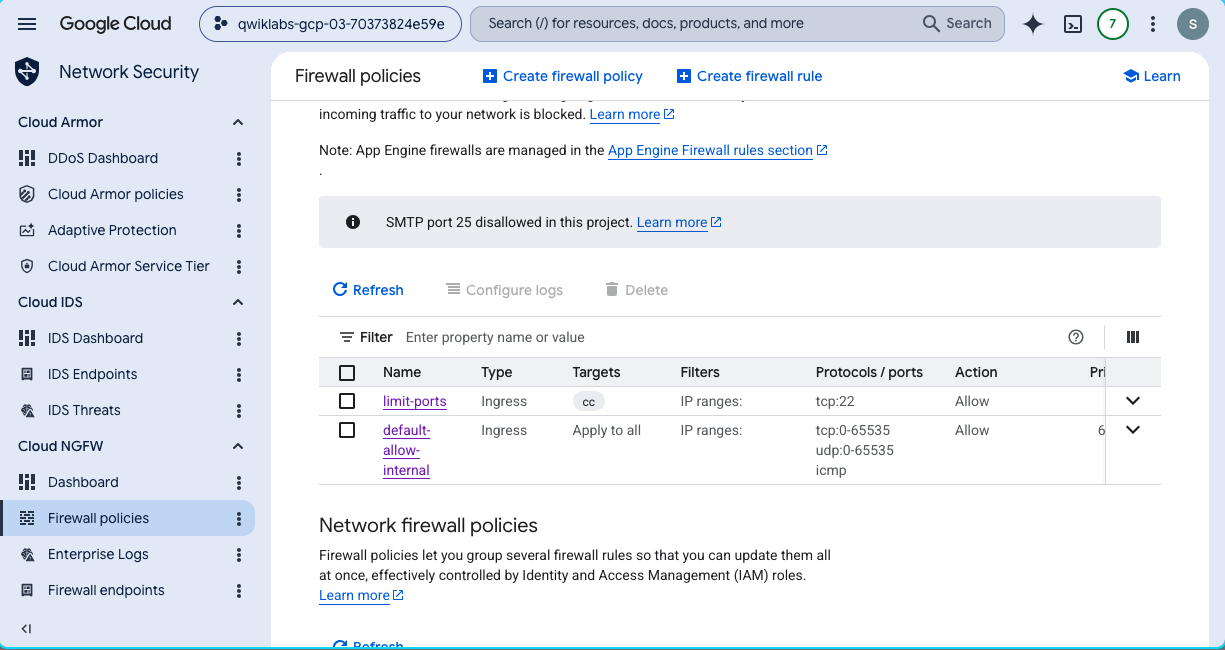Image resolution: width=1225 pixels, height=650 pixels.
Task: Open user account avatar S
Action: [x=1193, y=24]
